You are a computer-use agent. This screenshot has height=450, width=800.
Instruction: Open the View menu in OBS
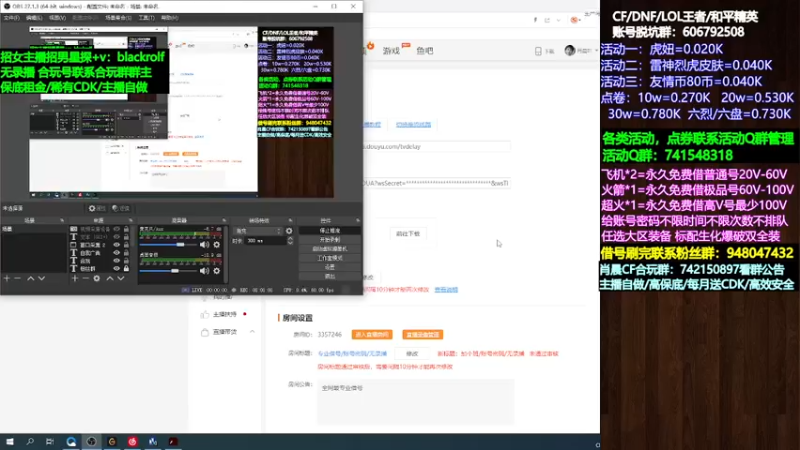[x=57, y=18]
